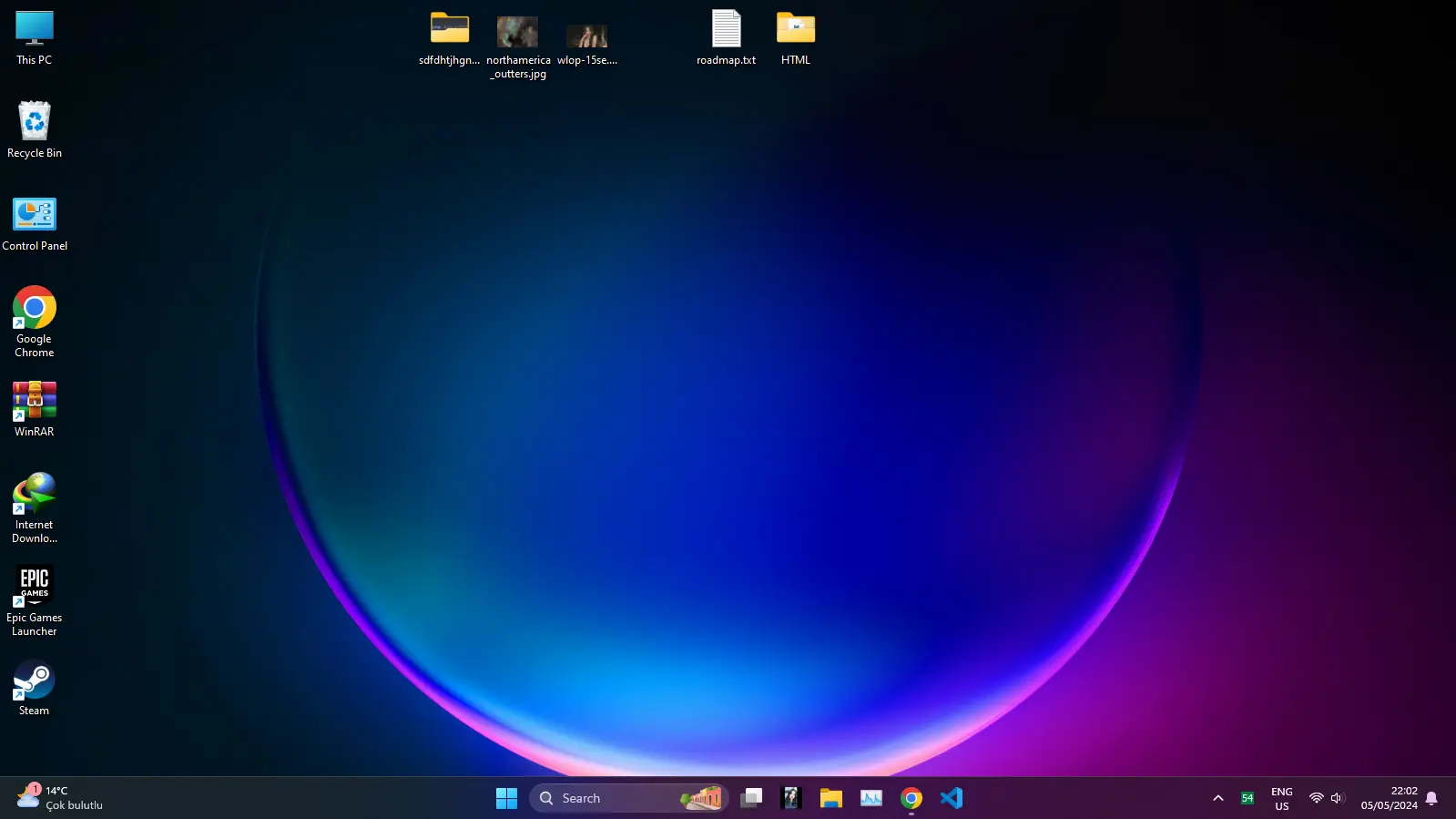Click the green 54 tray icon
The width and height of the screenshot is (1456, 819).
click(x=1247, y=798)
